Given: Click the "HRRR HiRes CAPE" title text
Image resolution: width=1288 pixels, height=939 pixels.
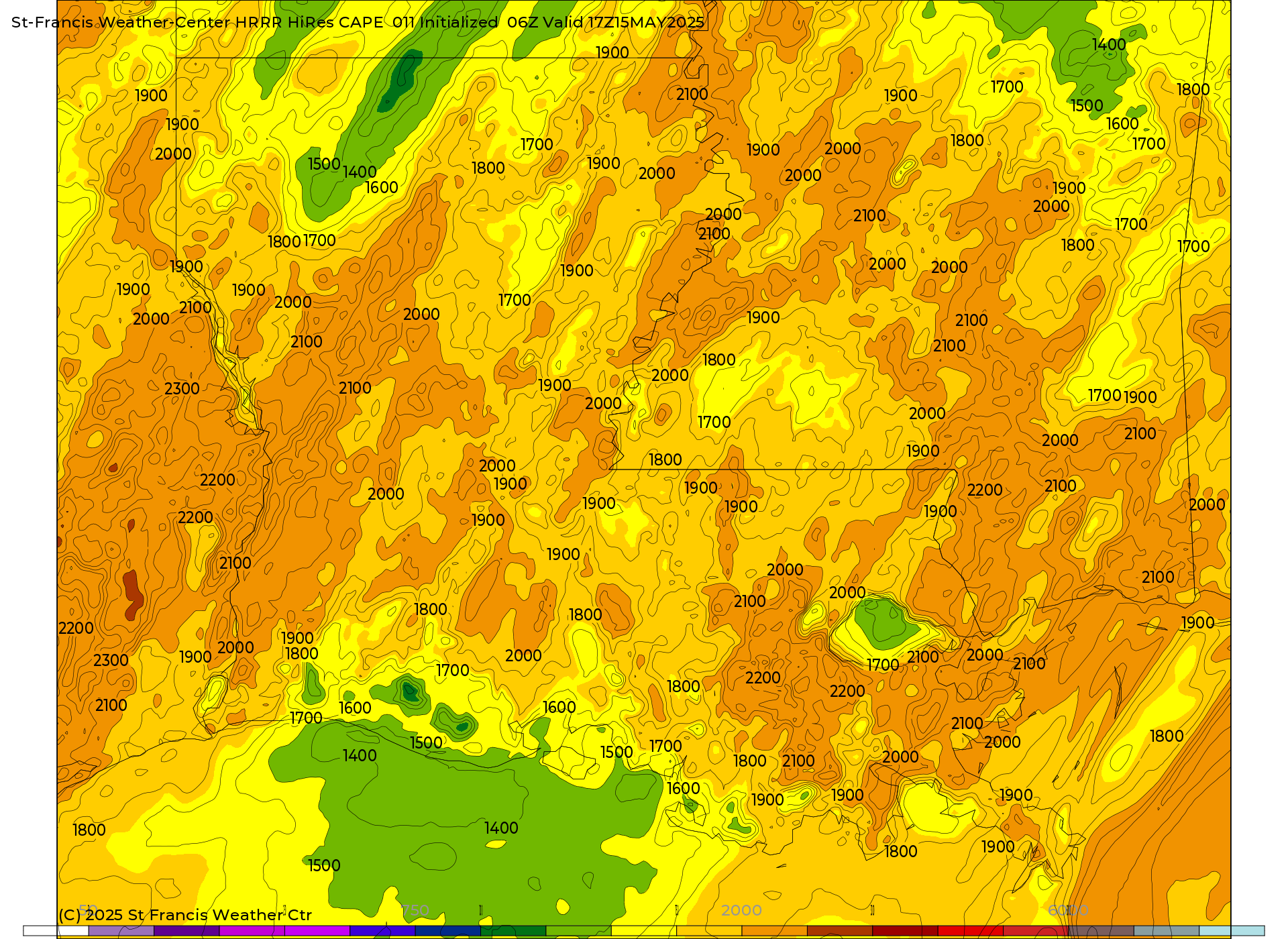Looking at the screenshot, I should coord(309,22).
